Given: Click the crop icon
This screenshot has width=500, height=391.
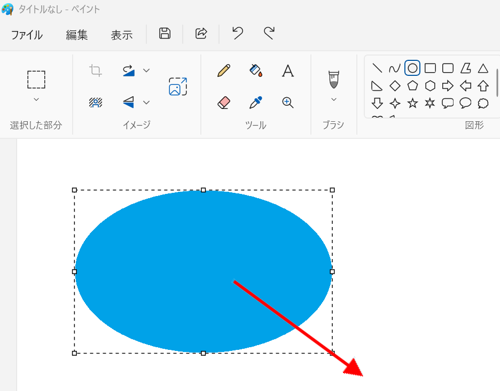Looking at the screenshot, I should 95,71.
